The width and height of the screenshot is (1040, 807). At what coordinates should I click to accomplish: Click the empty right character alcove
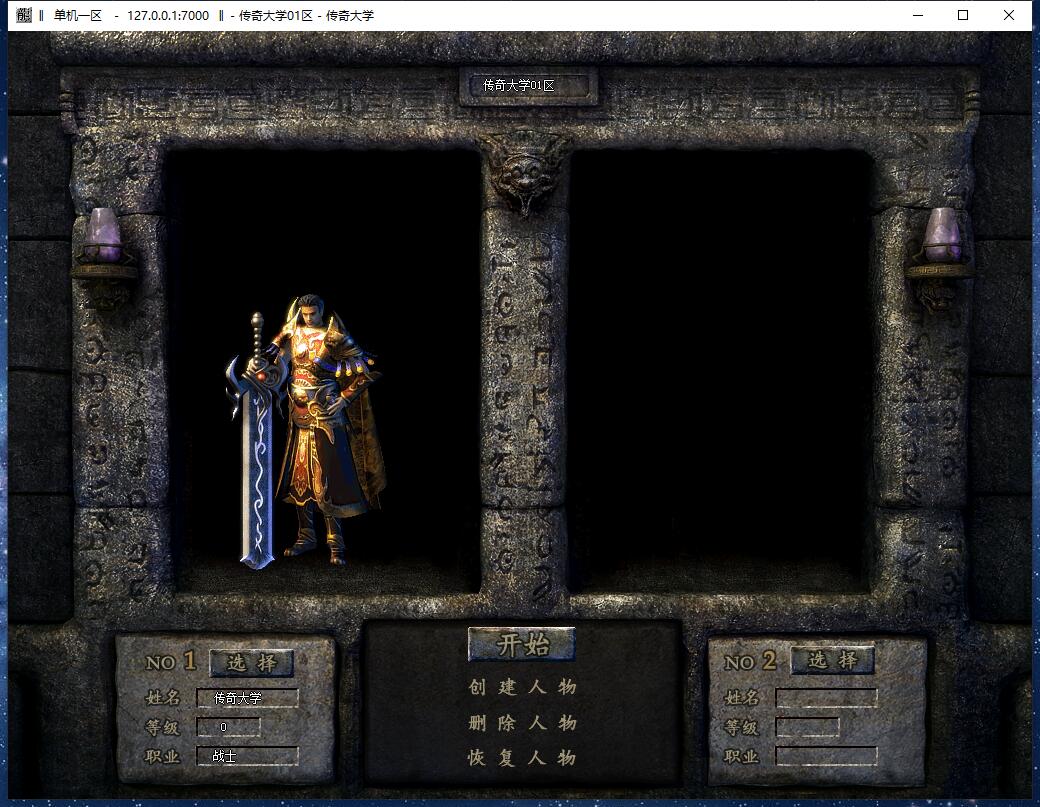pos(720,370)
